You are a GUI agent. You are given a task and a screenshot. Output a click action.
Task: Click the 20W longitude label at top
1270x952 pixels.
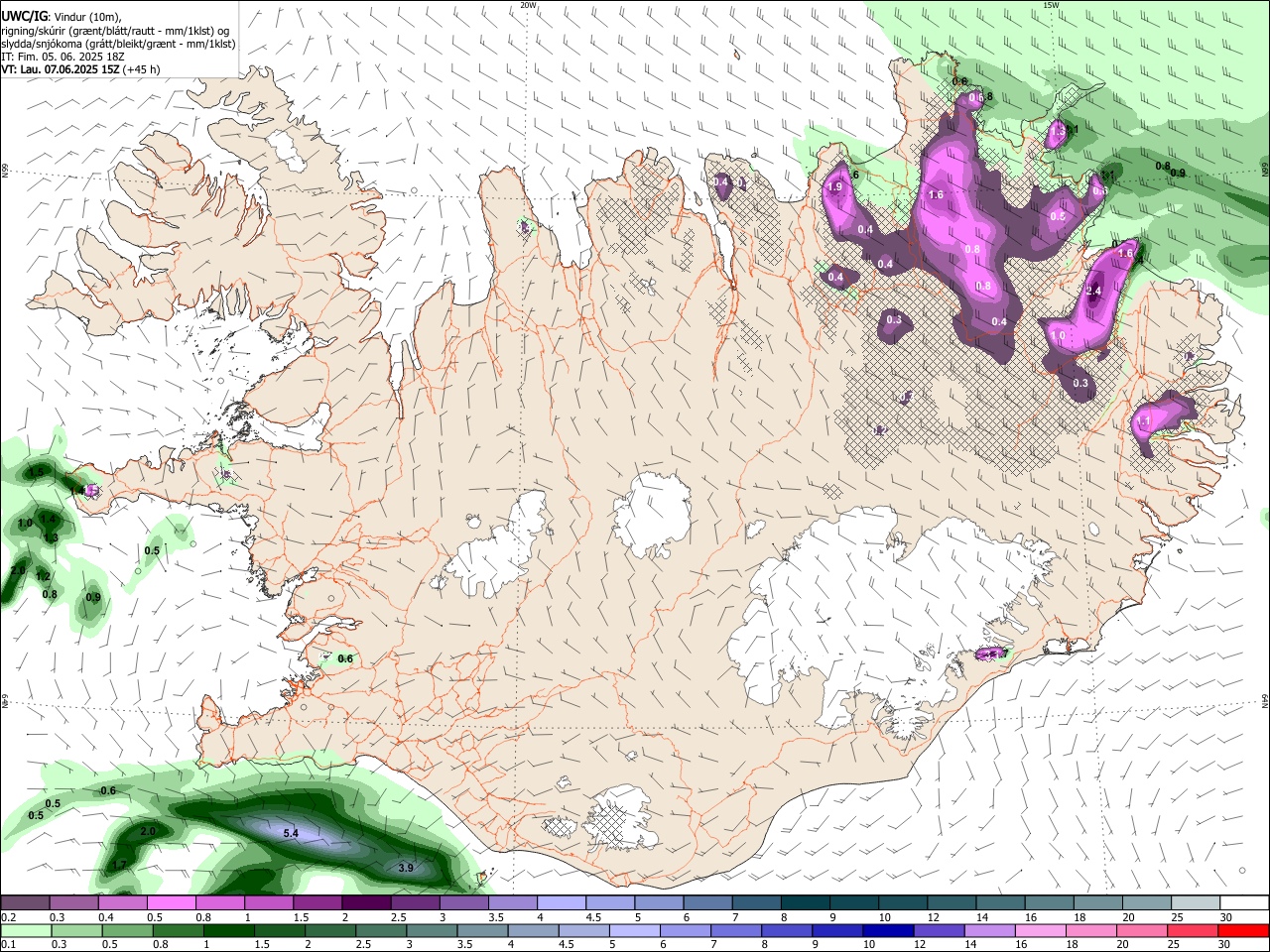tap(528, 5)
